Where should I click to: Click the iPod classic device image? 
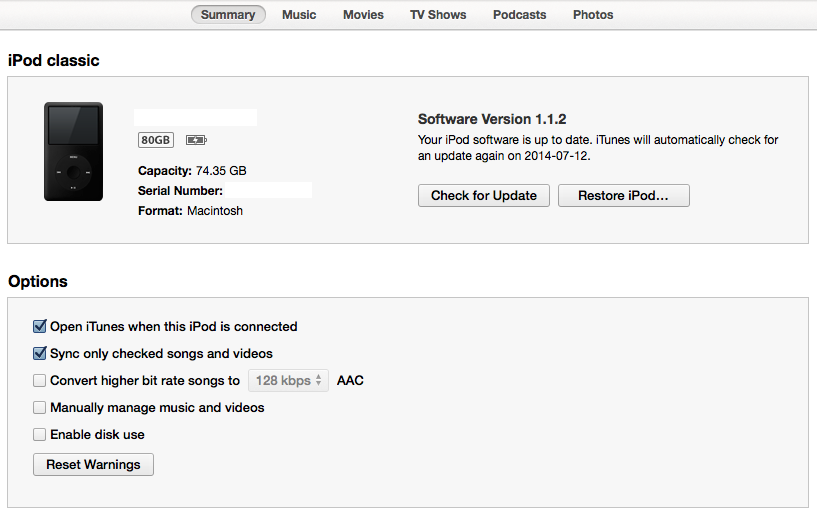[73, 152]
